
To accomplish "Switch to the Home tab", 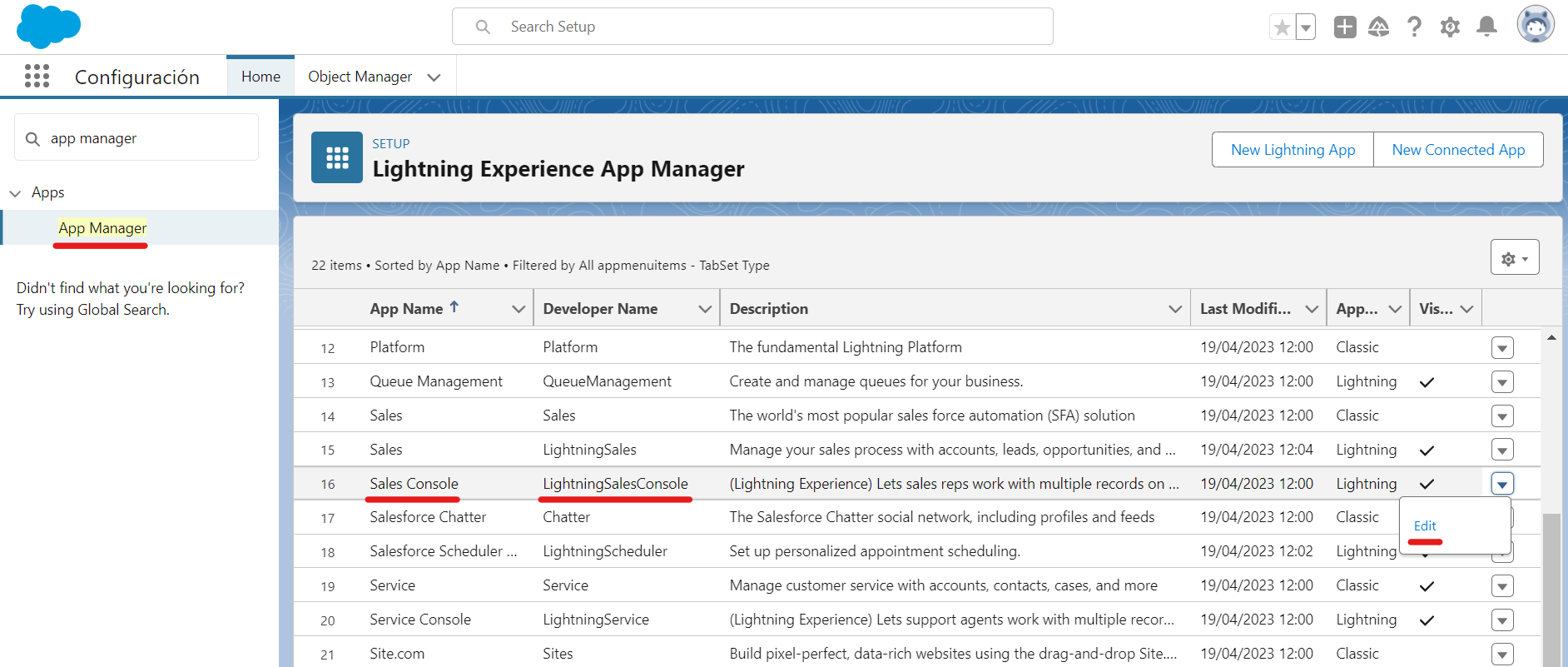I will pos(261,77).
